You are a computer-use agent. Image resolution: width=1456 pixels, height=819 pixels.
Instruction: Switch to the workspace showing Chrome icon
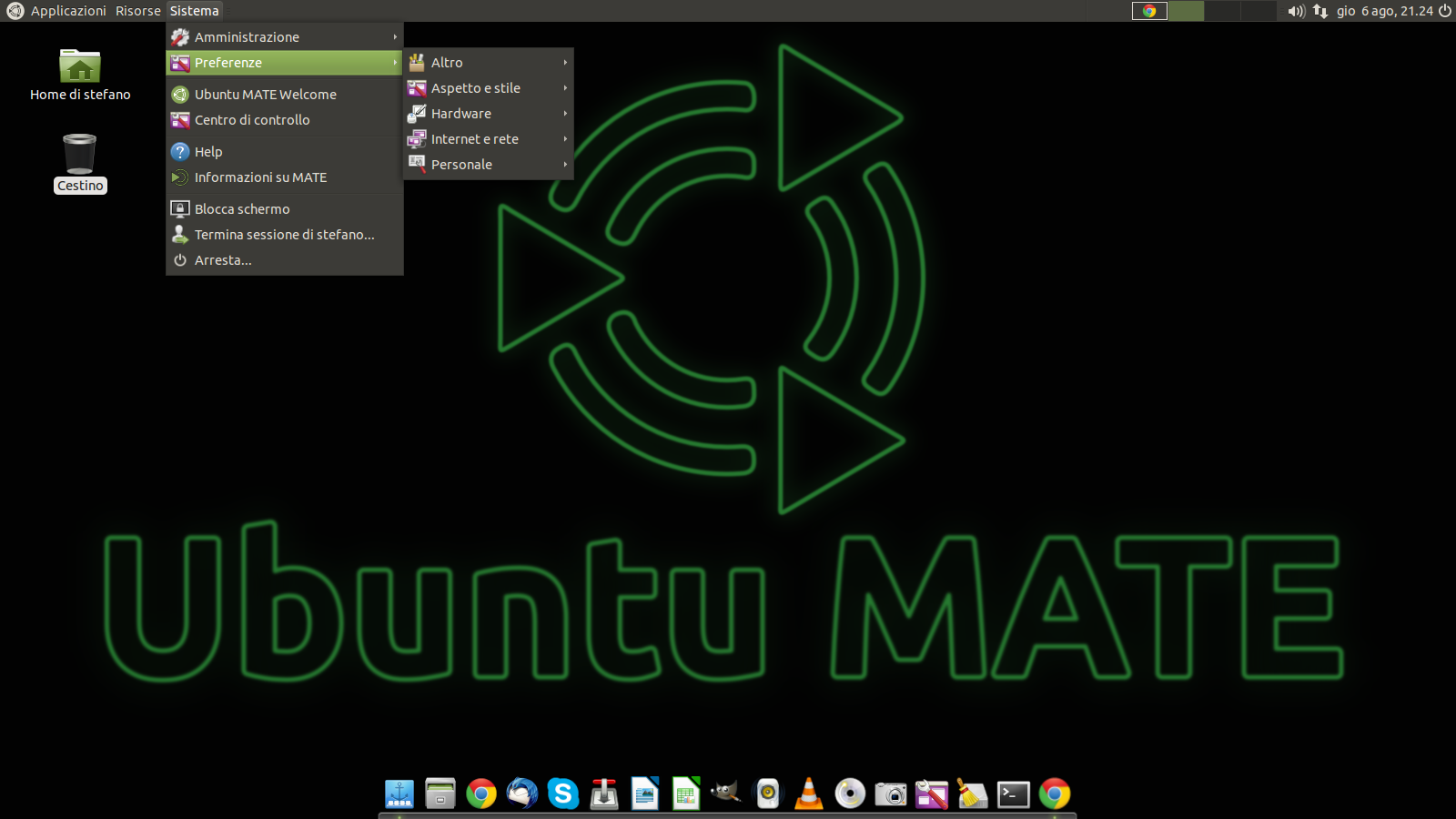pos(1149,11)
